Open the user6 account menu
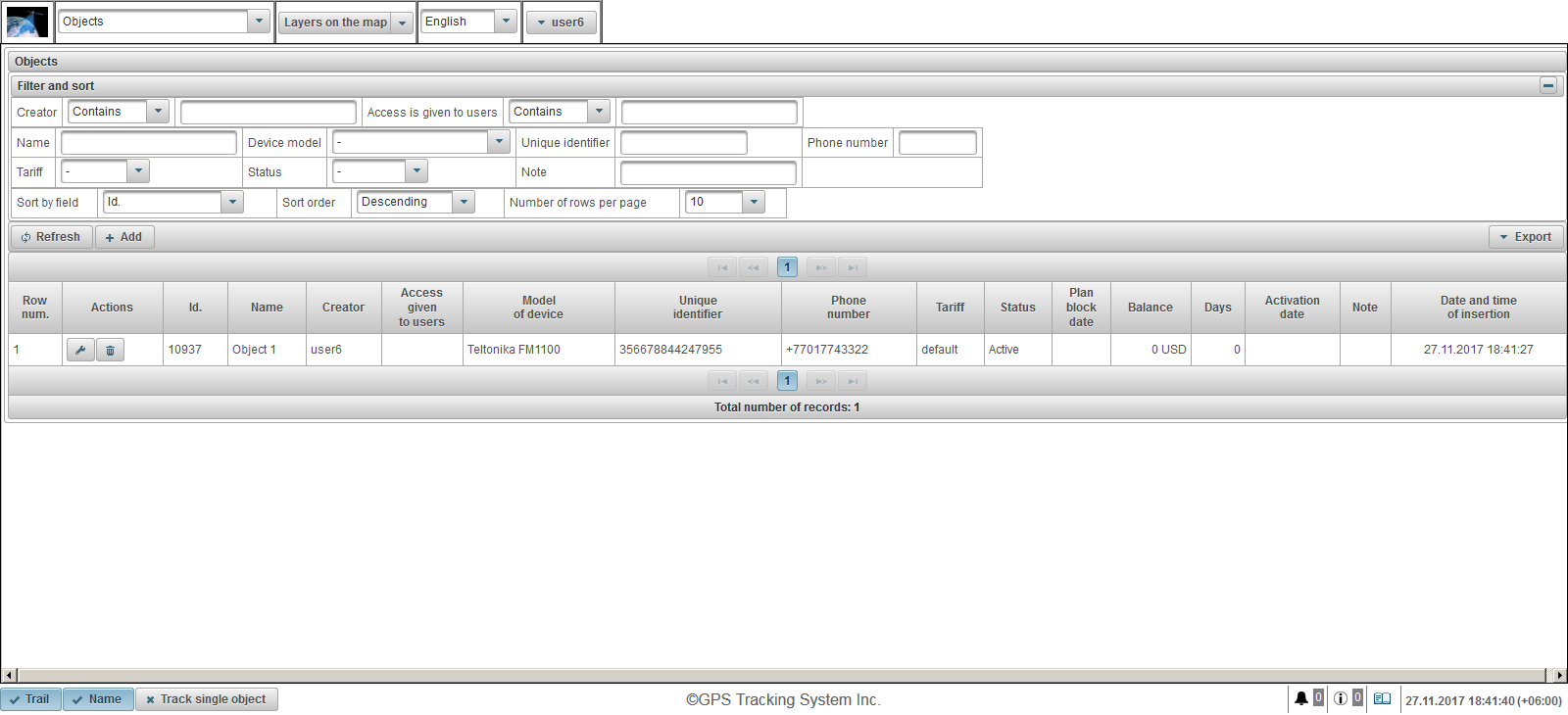This screenshot has width=1568, height=715. coord(562,23)
